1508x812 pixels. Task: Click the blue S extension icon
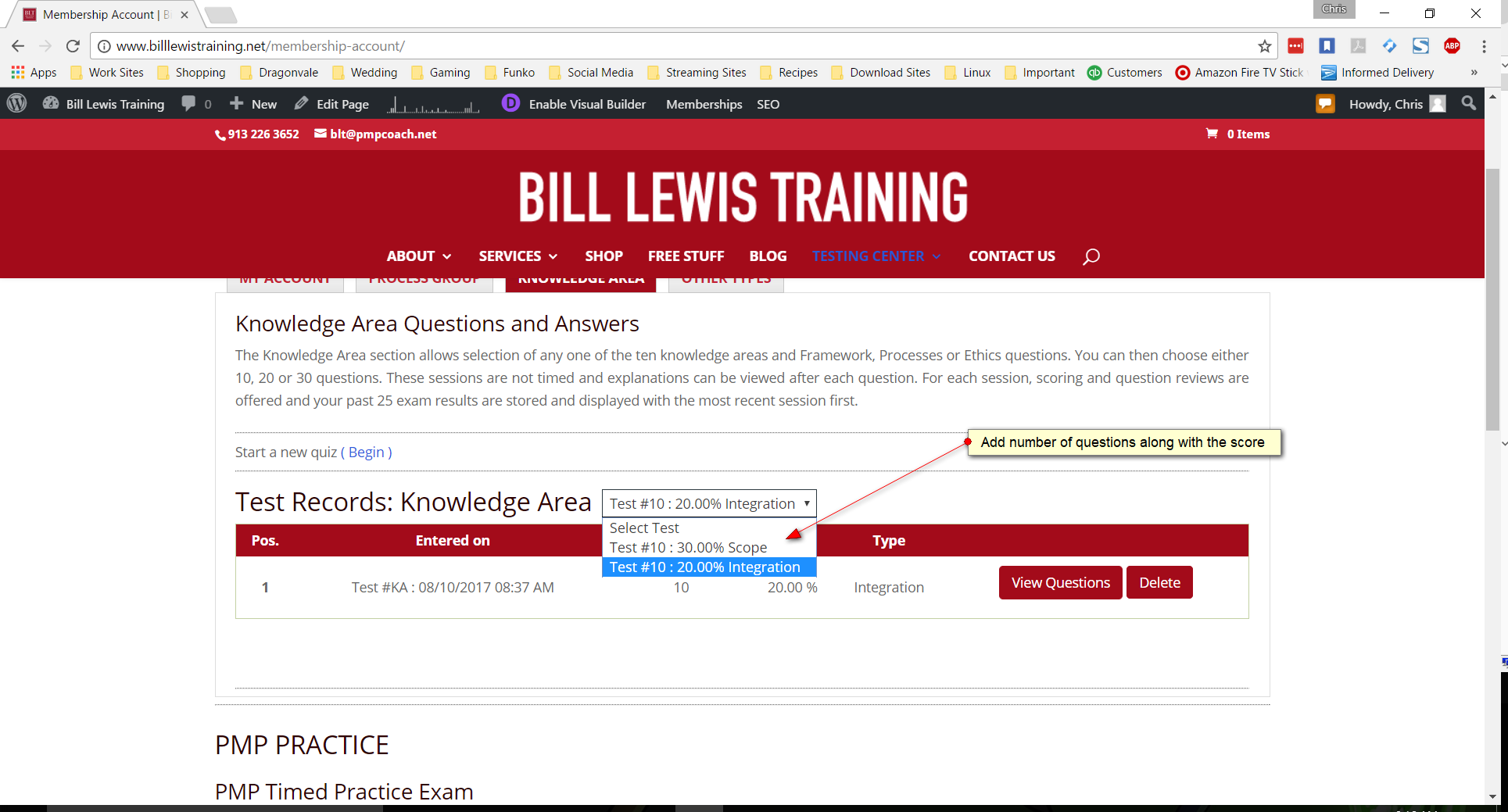pyautogui.click(x=1420, y=46)
